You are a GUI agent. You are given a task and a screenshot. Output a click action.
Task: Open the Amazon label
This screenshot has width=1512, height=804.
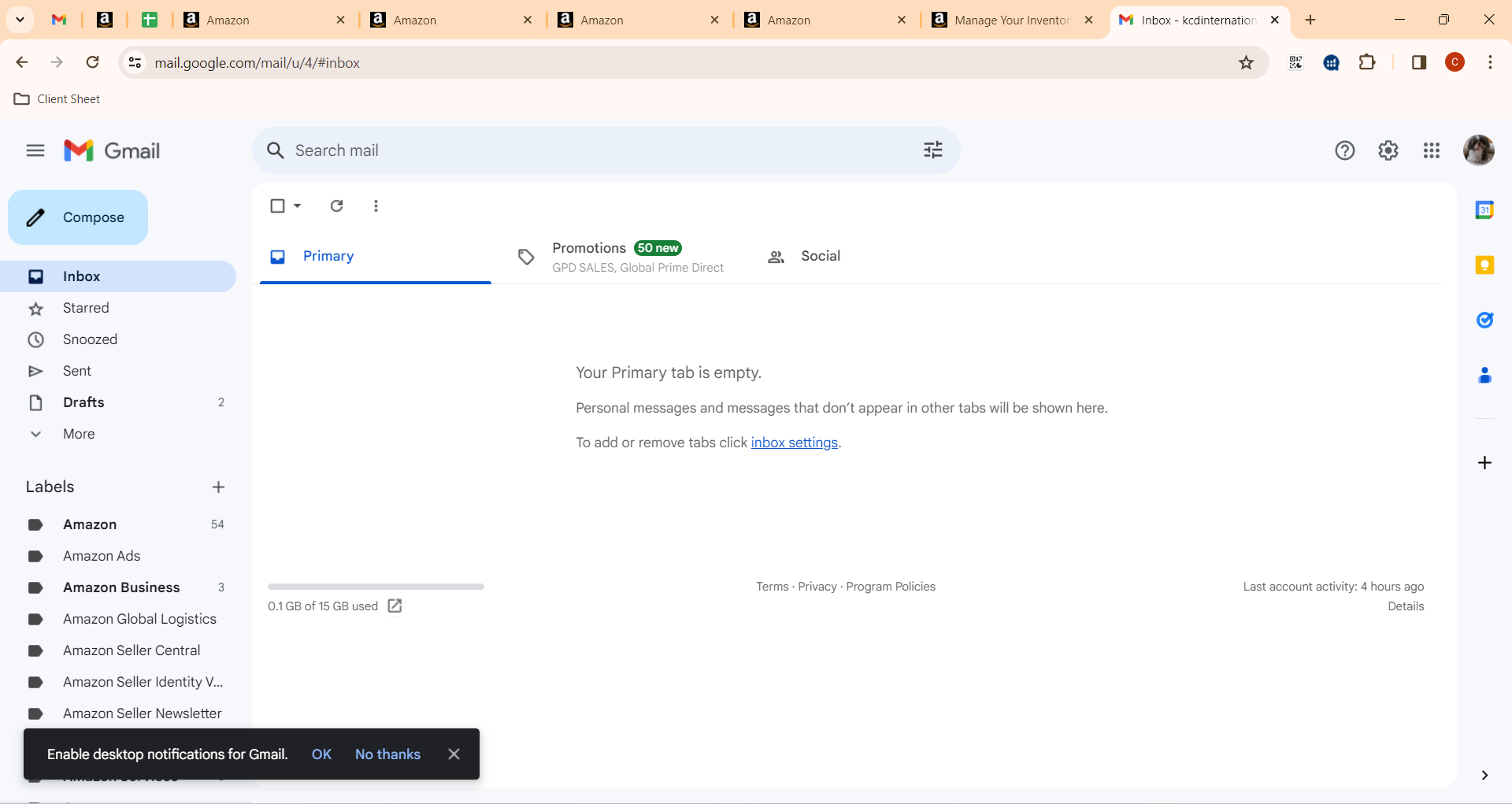(x=118, y=524)
